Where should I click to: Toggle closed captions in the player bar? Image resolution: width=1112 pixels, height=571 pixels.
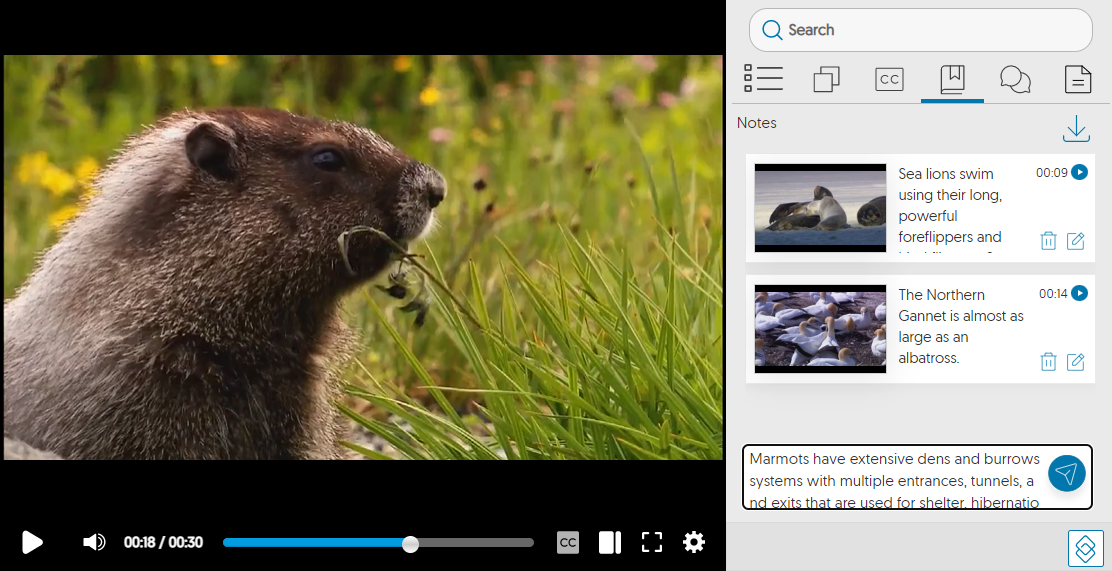coord(567,543)
